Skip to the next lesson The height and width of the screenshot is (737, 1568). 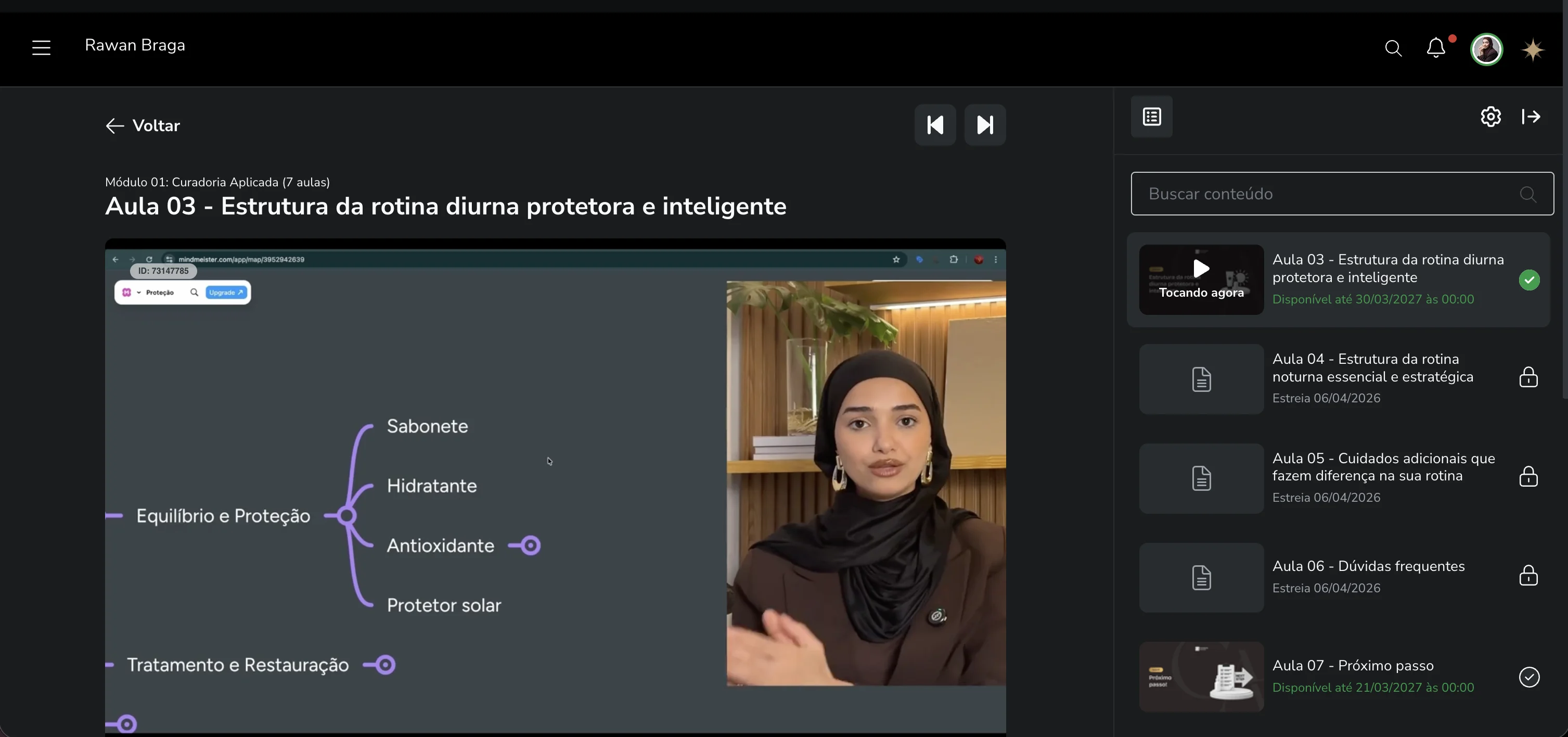[985, 125]
